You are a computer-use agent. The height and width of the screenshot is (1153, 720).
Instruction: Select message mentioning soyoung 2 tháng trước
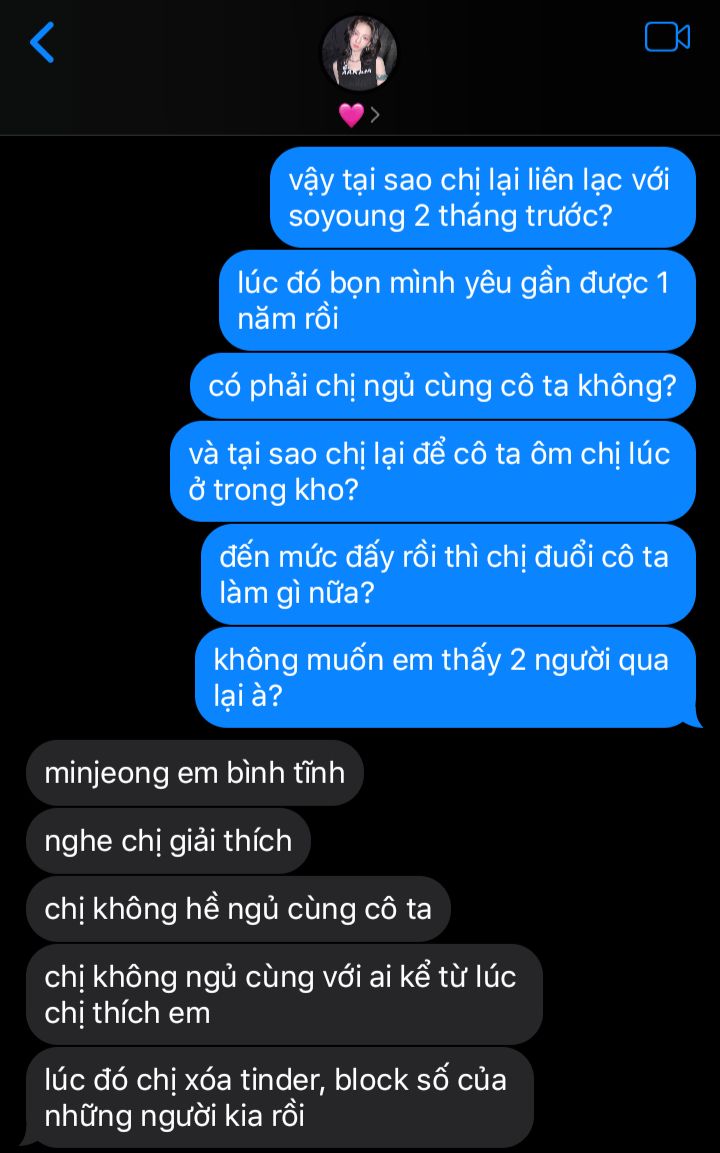tap(482, 197)
